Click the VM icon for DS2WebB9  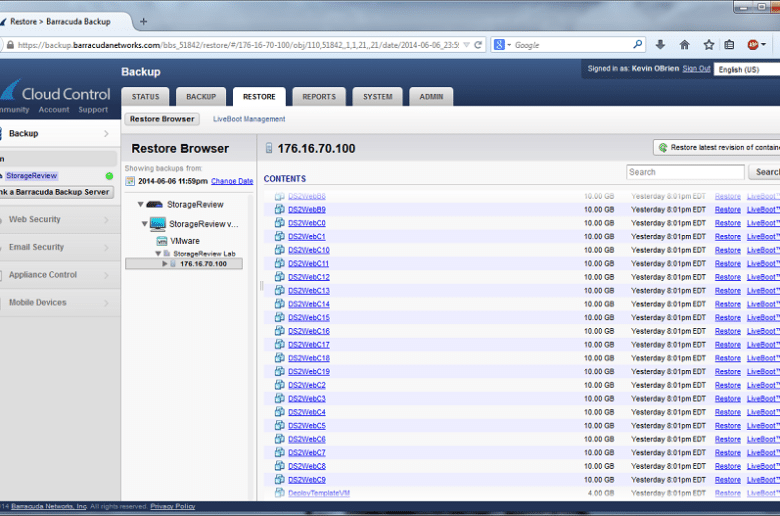click(x=280, y=209)
